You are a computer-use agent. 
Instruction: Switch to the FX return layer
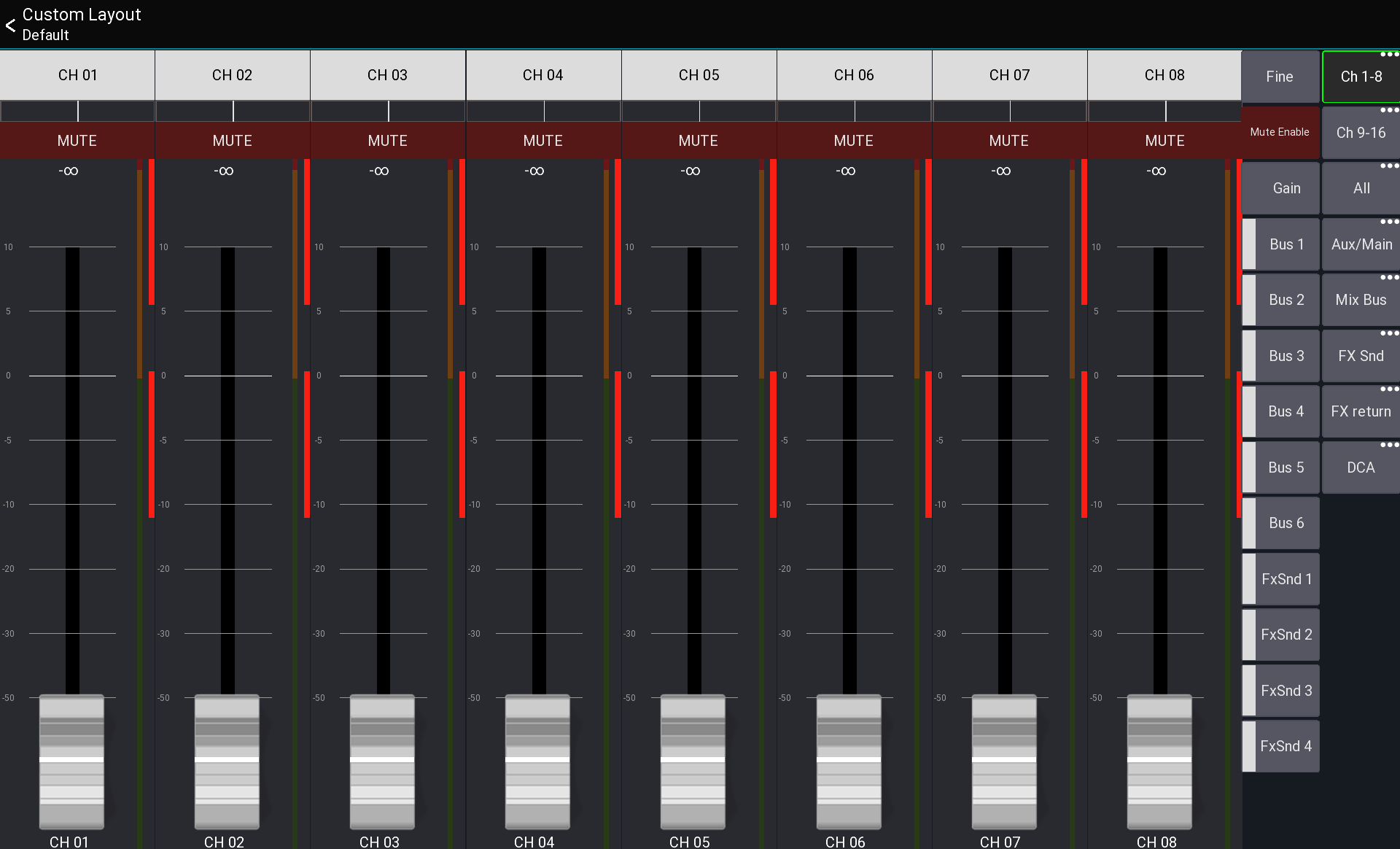1359,411
